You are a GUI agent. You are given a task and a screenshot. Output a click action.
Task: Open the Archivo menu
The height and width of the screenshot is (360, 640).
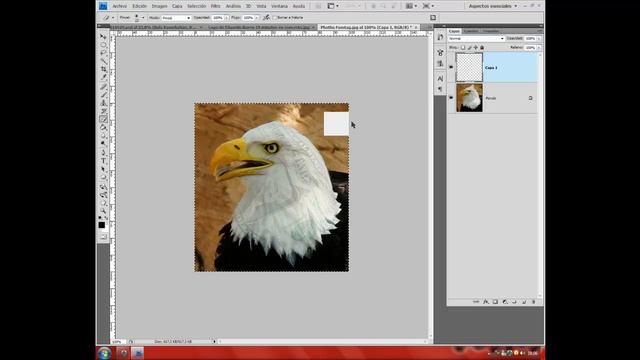pos(119,6)
